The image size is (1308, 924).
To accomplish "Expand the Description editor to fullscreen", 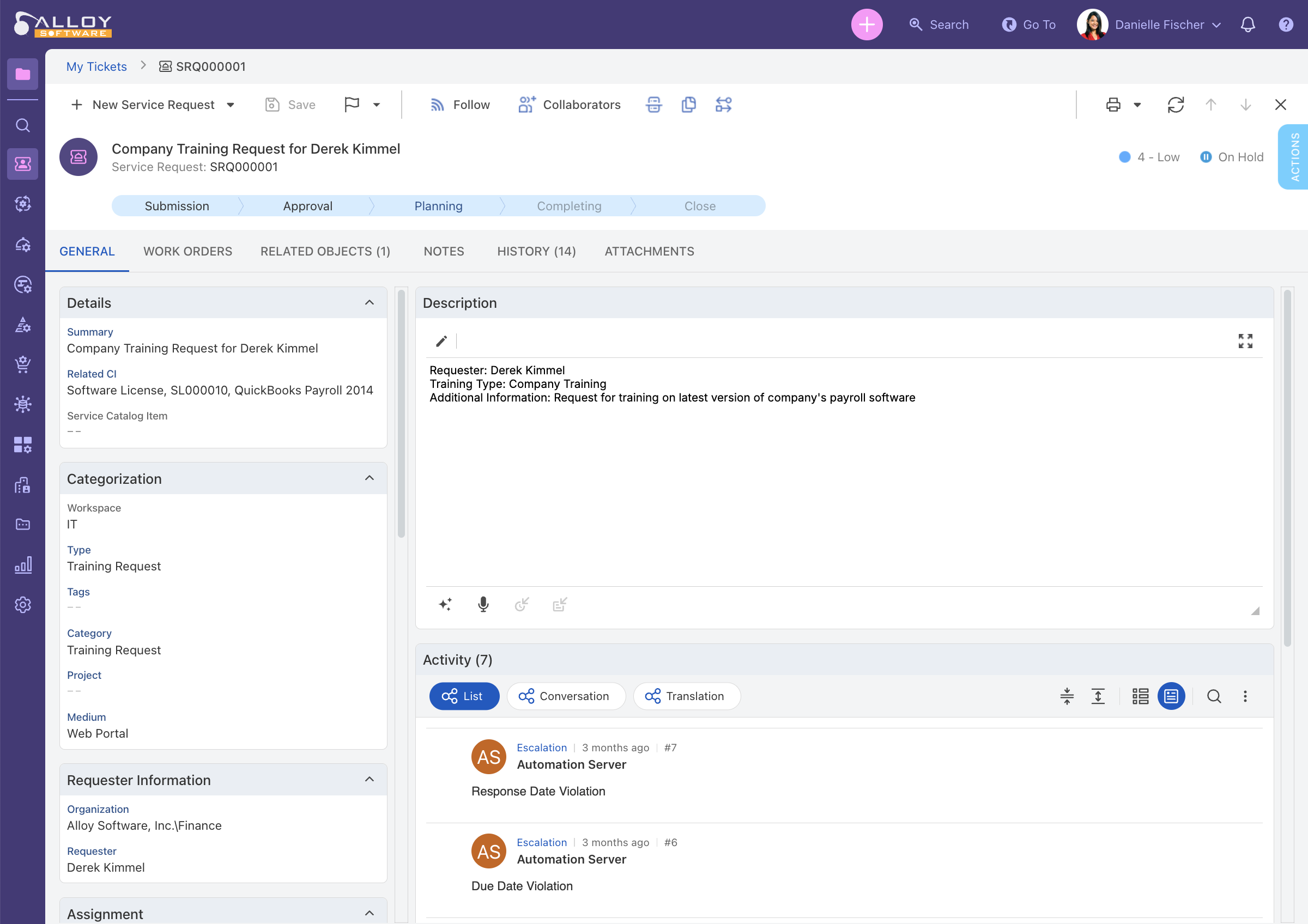I will pyautogui.click(x=1245, y=341).
